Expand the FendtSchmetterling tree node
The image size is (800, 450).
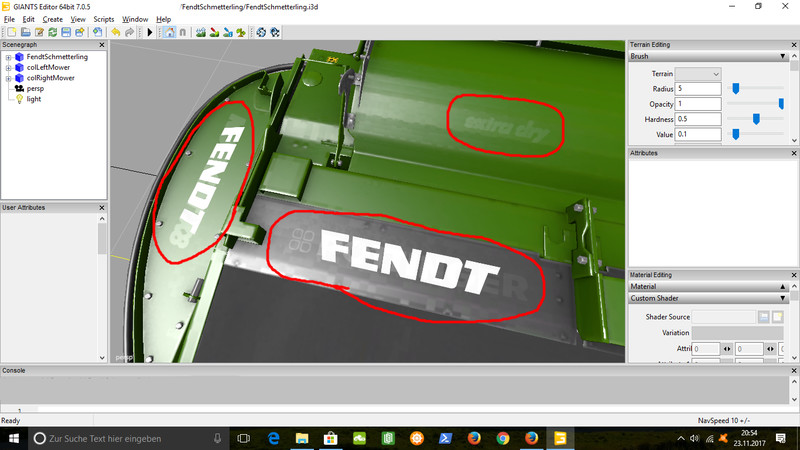tap(8, 57)
